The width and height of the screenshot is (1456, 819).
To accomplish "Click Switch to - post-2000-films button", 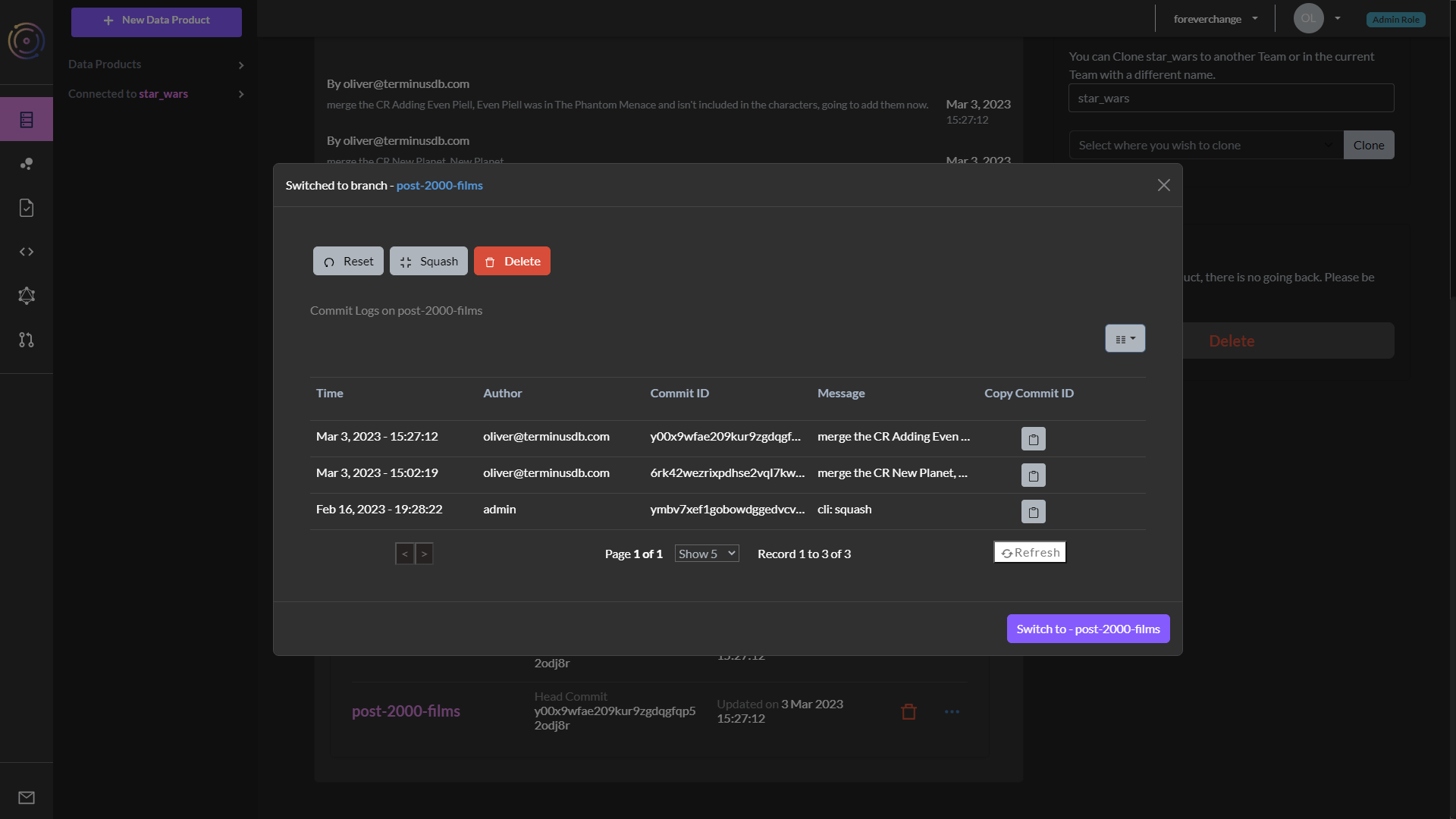I will (1088, 629).
